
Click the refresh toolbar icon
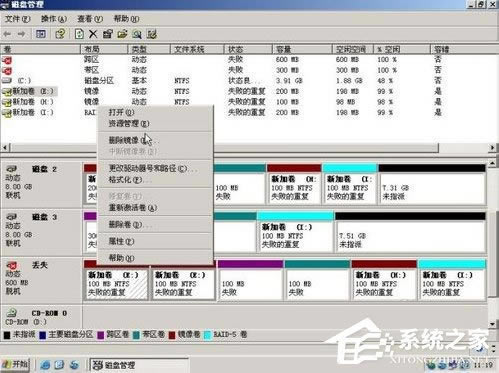(x=79, y=34)
